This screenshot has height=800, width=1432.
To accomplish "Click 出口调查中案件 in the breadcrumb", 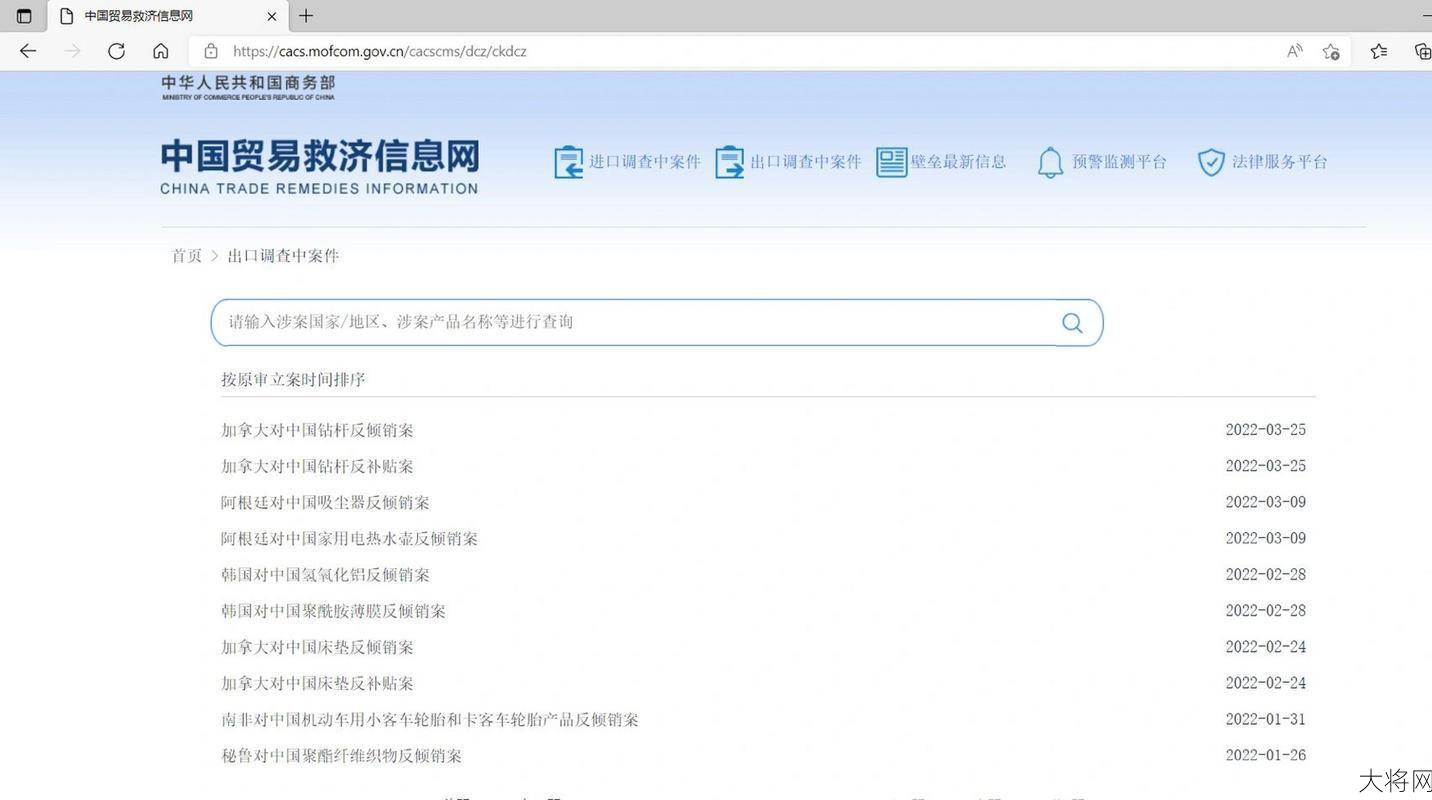I will tap(283, 256).
